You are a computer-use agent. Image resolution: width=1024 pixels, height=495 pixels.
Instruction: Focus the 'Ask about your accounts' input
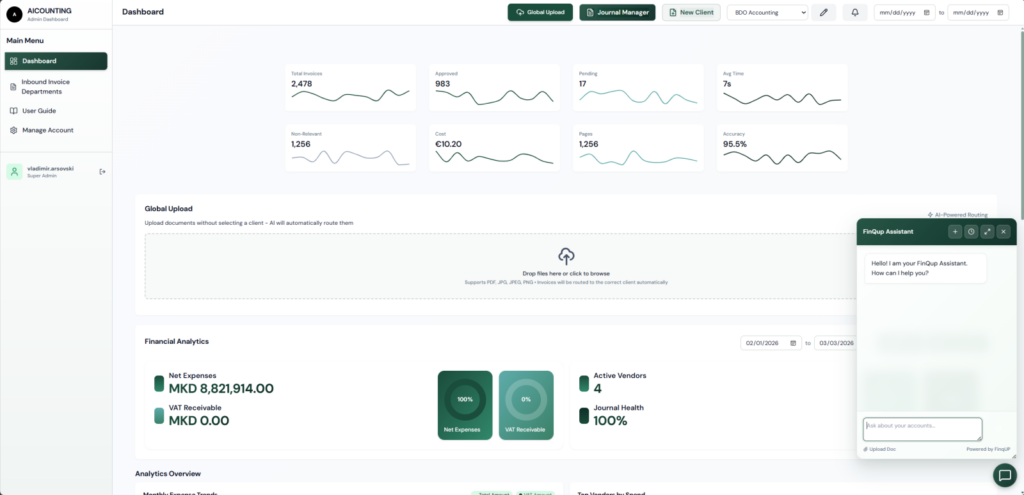point(922,428)
